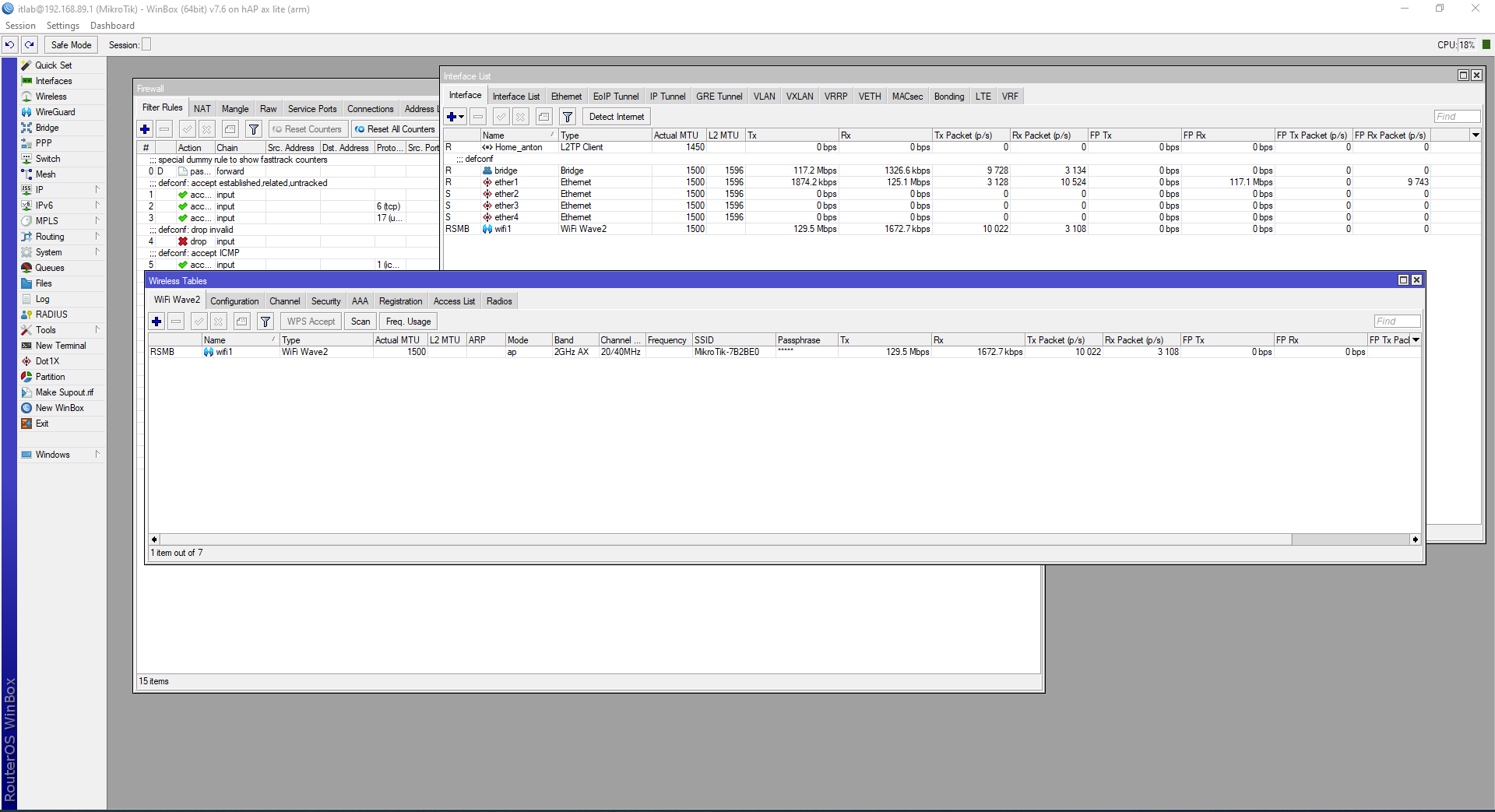Viewport: 1495px width, 812px height.
Task: Open the Registration tab in Wireless Tables
Action: pyautogui.click(x=400, y=301)
